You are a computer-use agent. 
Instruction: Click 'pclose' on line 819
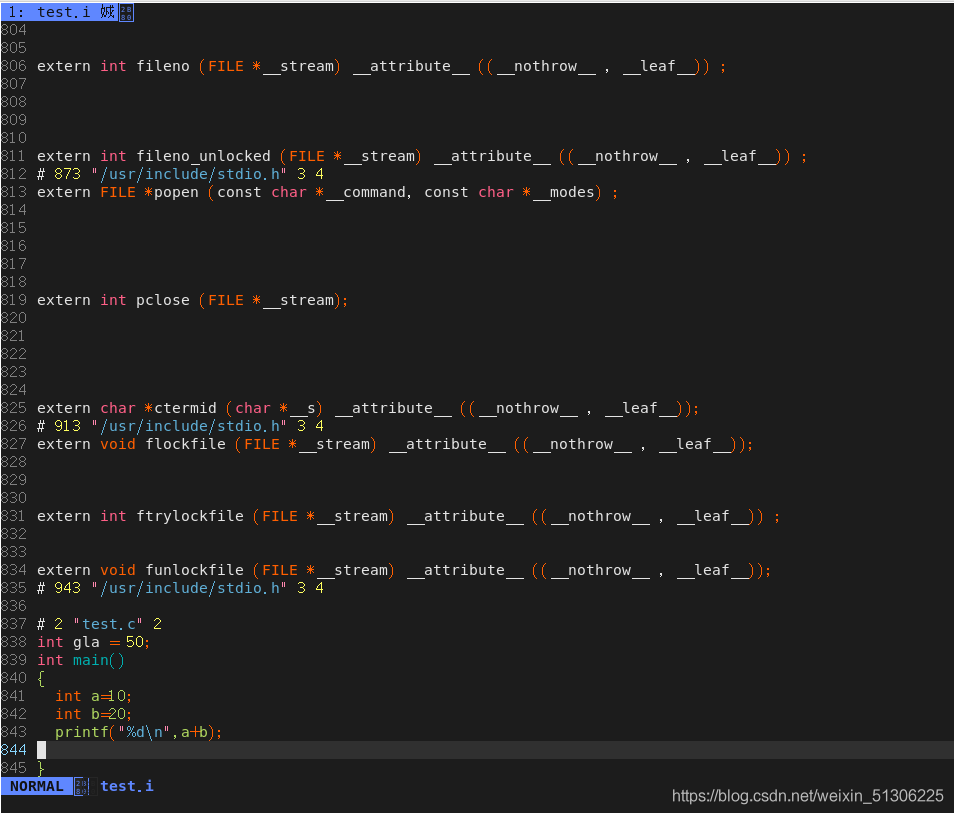tap(162, 300)
